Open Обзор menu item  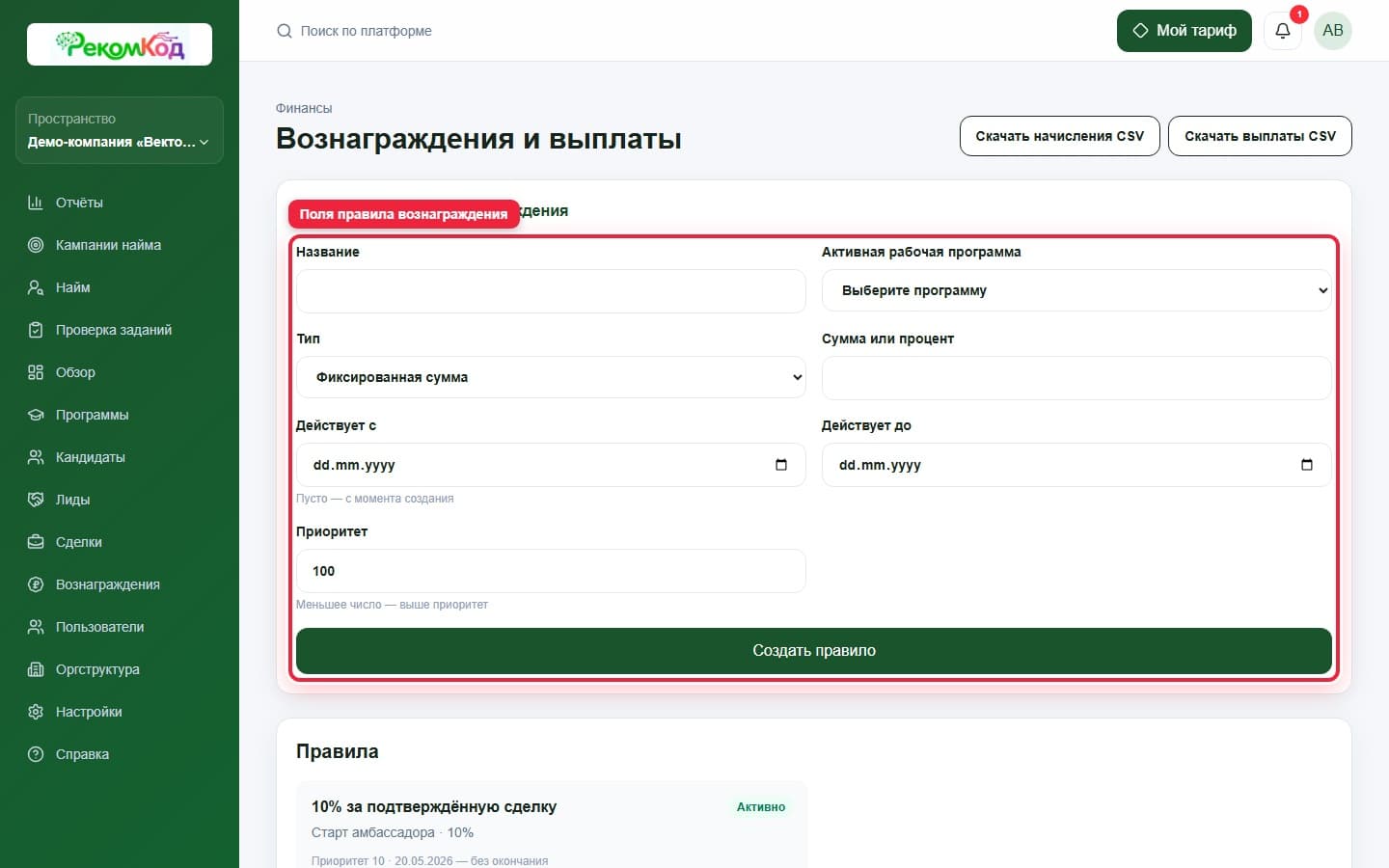pyautogui.click(x=120, y=372)
